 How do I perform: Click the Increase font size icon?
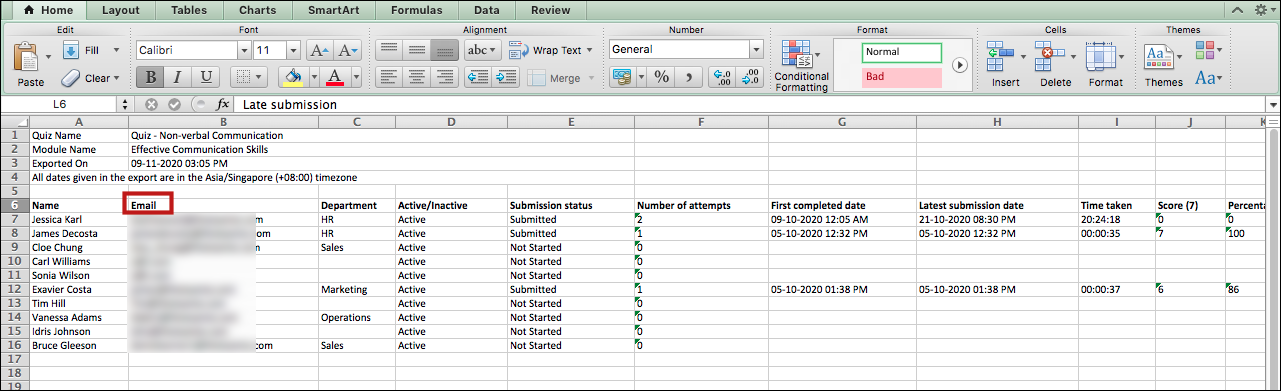coord(319,50)
